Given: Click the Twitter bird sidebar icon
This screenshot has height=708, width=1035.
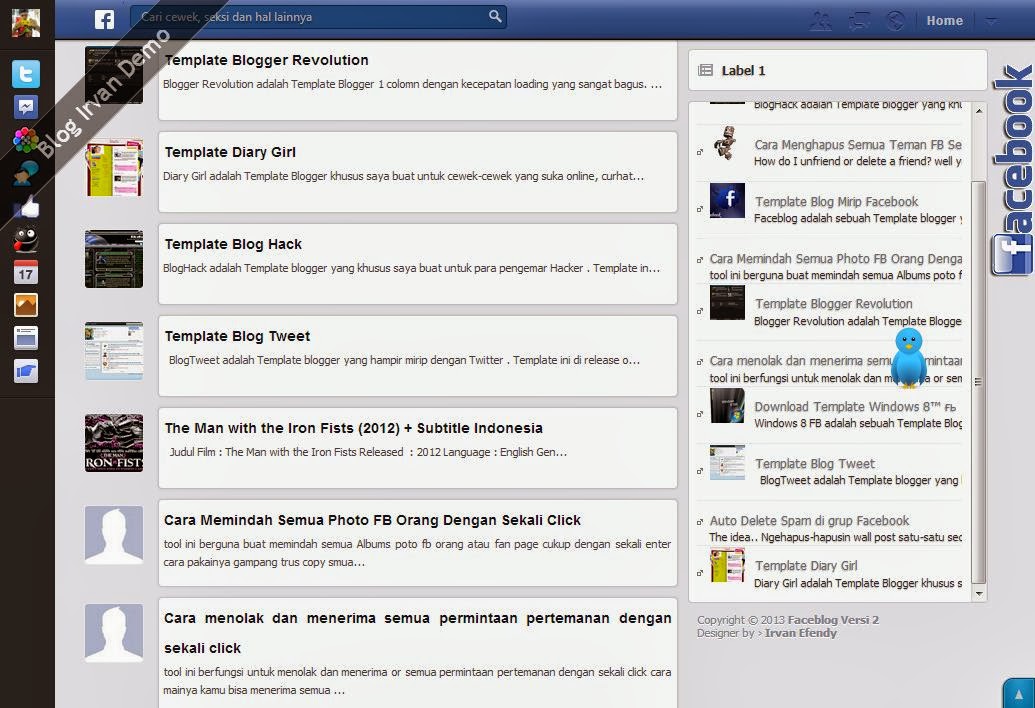Looking at the screenshot, I should click(x=26, y=74).
